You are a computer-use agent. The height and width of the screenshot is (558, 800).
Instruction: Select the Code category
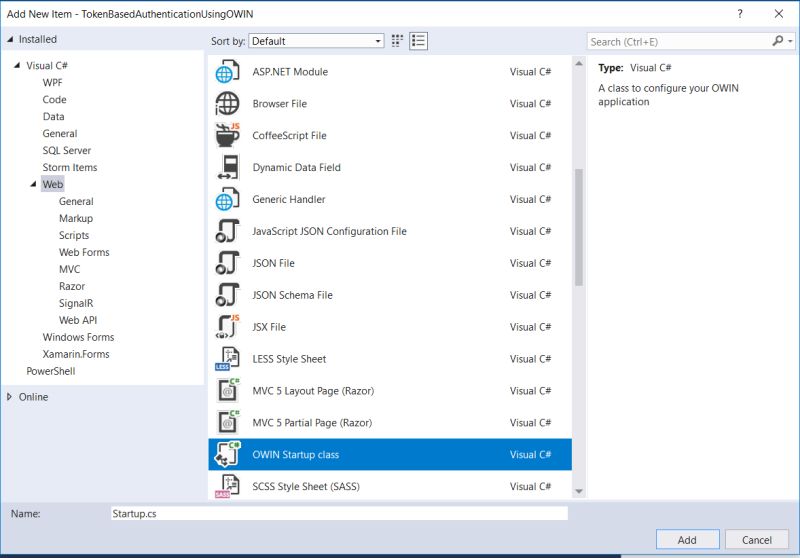click(x=54, y=99)
